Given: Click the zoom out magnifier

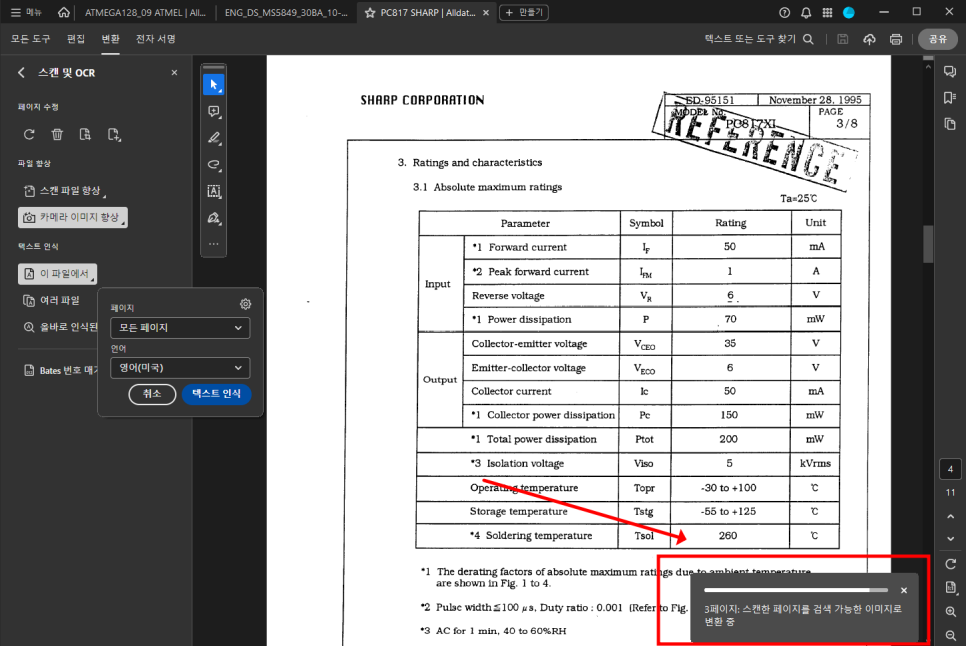Looking at the screenshot, I should 951,635.
